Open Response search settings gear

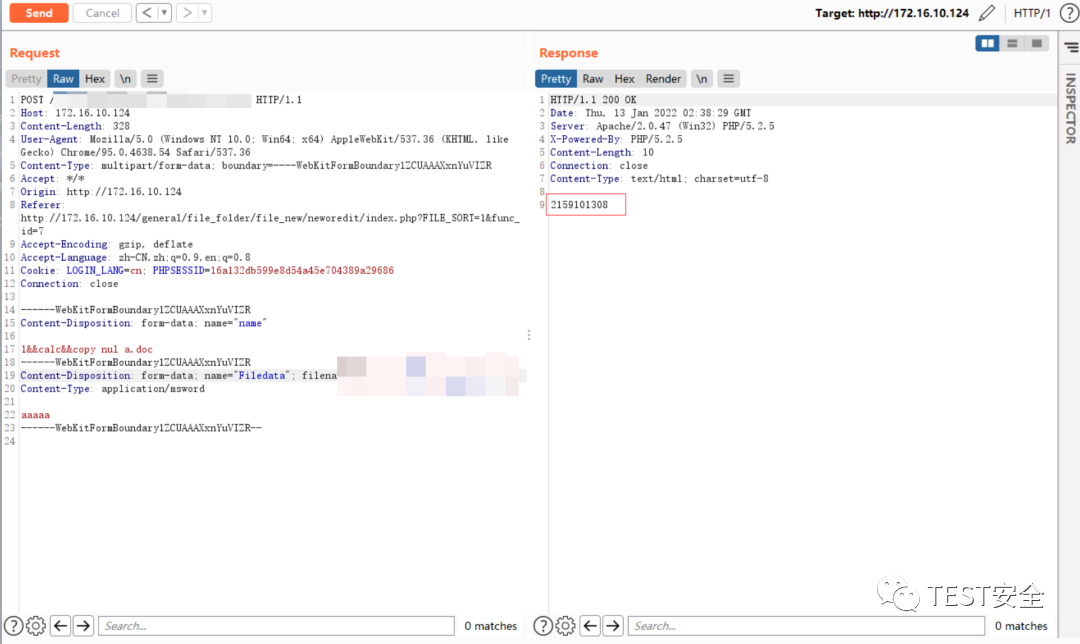point(565,625)
